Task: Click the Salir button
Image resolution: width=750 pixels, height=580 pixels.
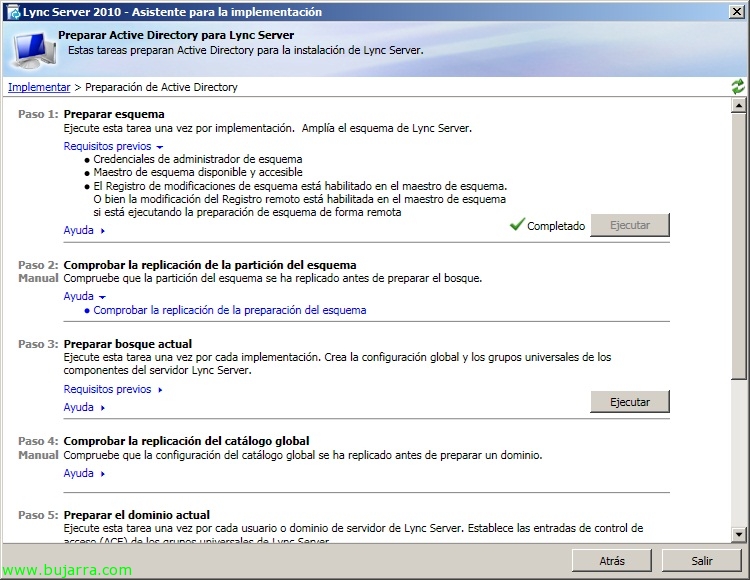Action: click(702, 560)
